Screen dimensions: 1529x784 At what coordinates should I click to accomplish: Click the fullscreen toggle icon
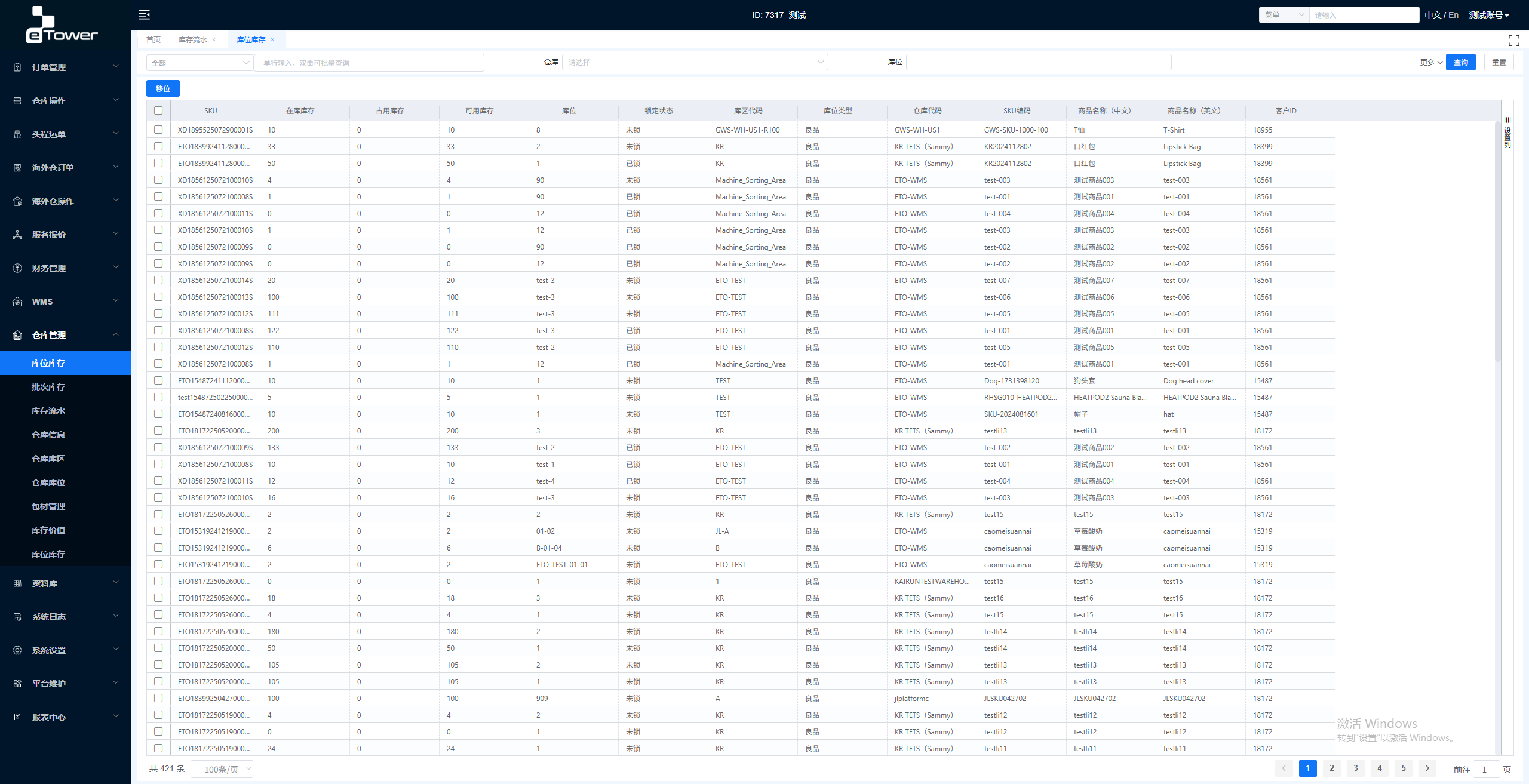pos(1513,40)
